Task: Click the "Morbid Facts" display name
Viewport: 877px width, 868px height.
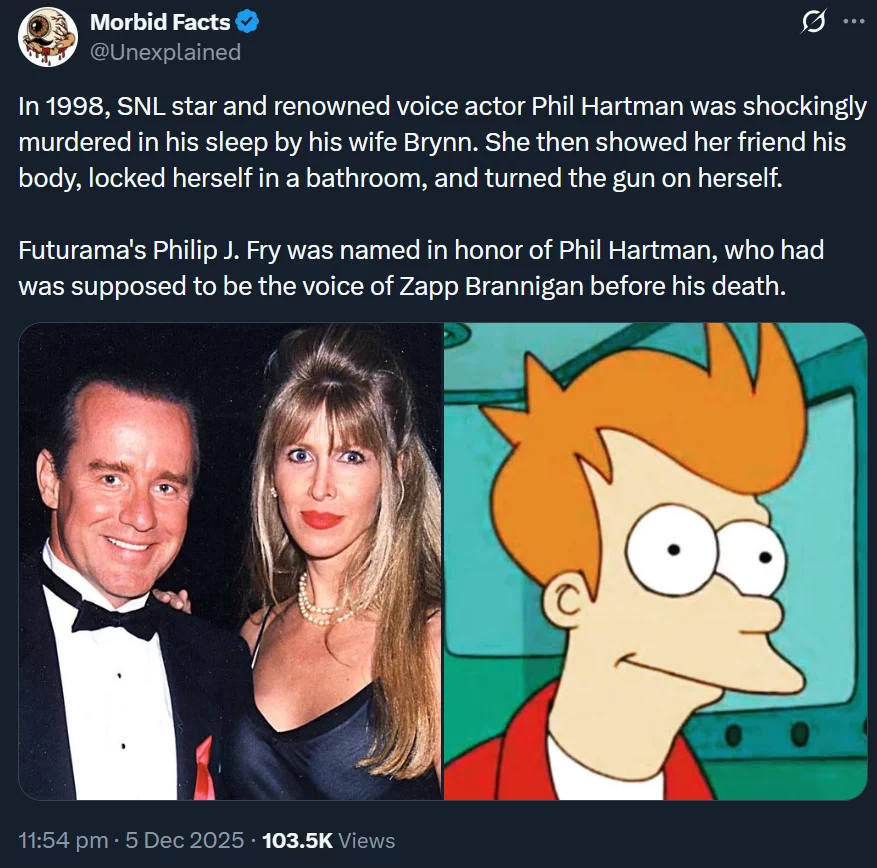Action: coord(160,23)
